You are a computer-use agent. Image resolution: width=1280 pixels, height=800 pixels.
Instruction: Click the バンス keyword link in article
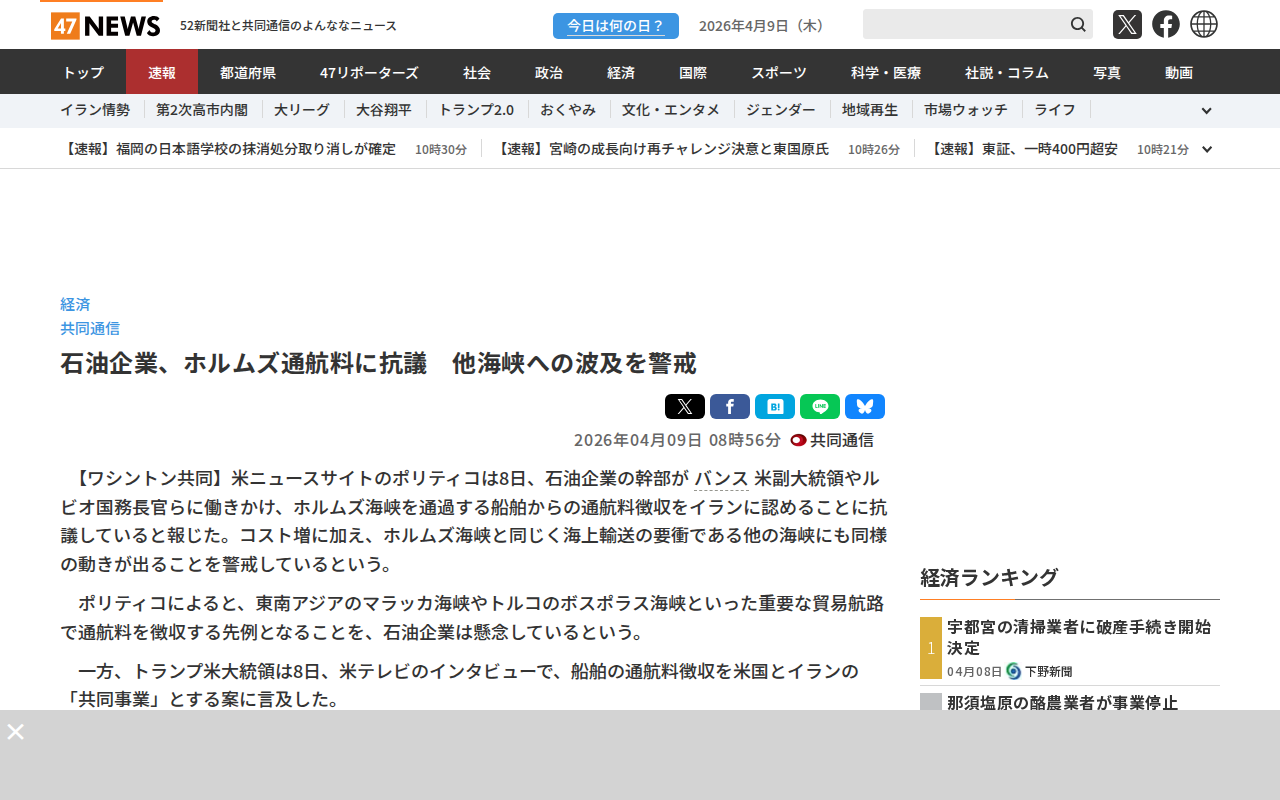[721, 478]
